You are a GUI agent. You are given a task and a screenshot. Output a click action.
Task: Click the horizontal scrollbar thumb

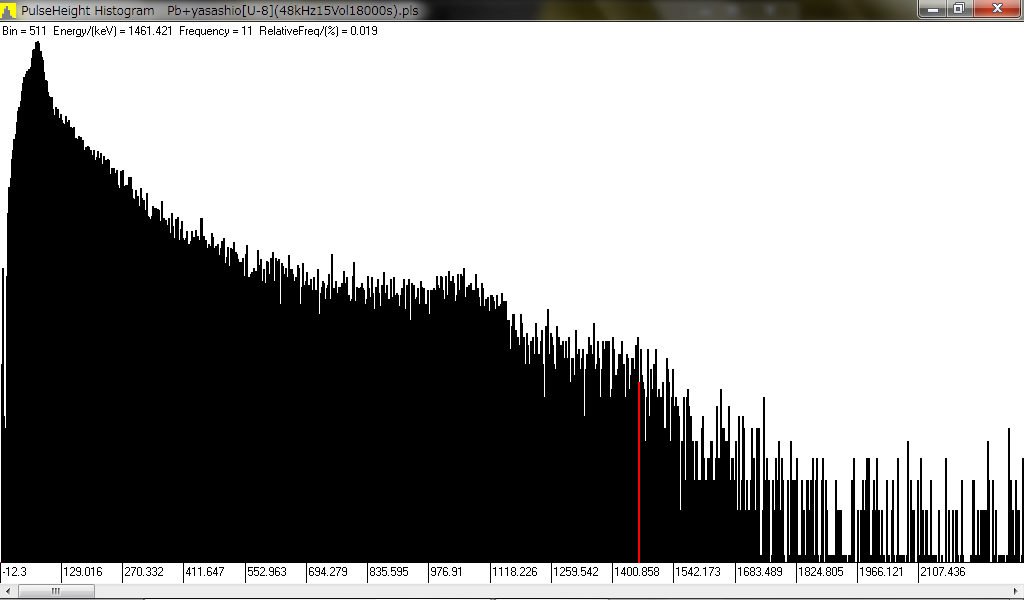coord(56,591)
